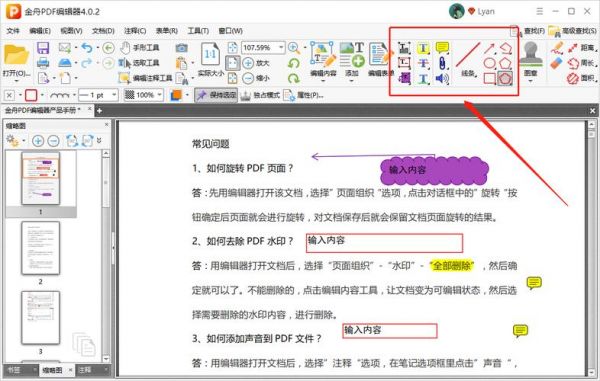Open the 编辑内容 edit content tool
This screenshot has width=600, height=381.
tap(323, 59)
